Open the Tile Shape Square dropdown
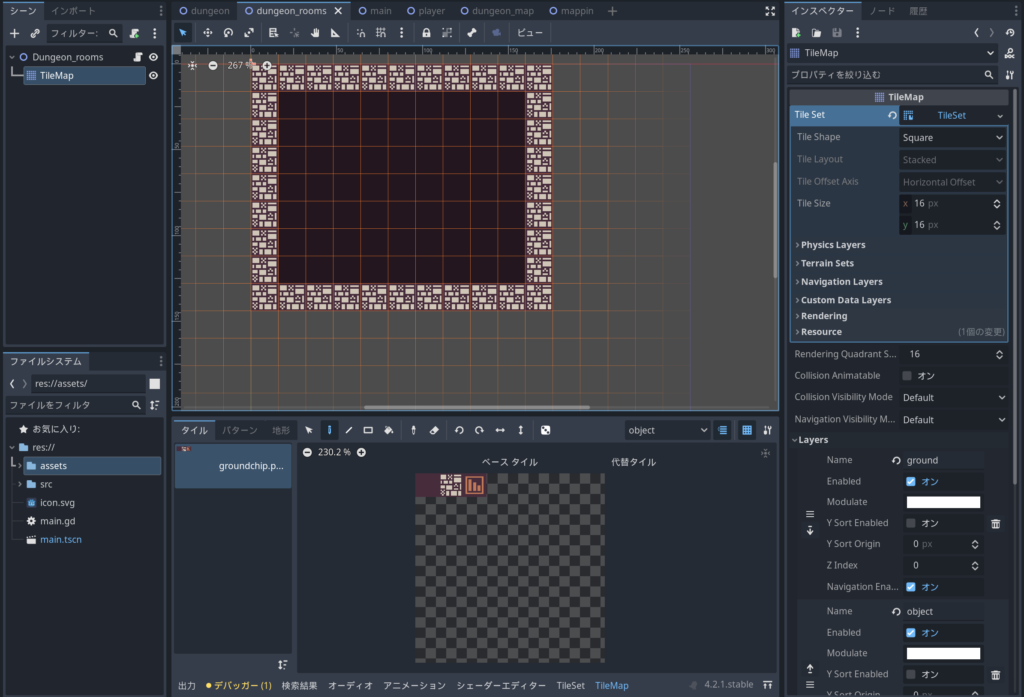1024x697 pixels. click(x=952, y=138)
